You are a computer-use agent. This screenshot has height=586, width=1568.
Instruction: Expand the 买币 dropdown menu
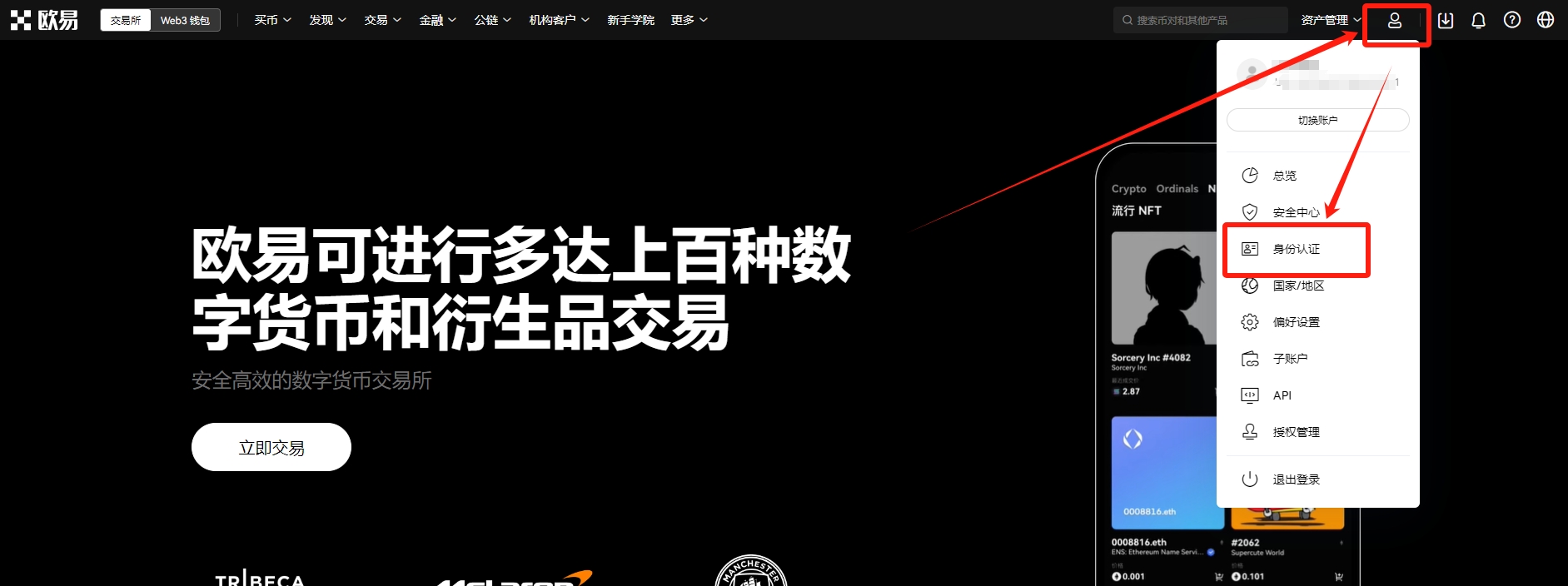point(272,20)
